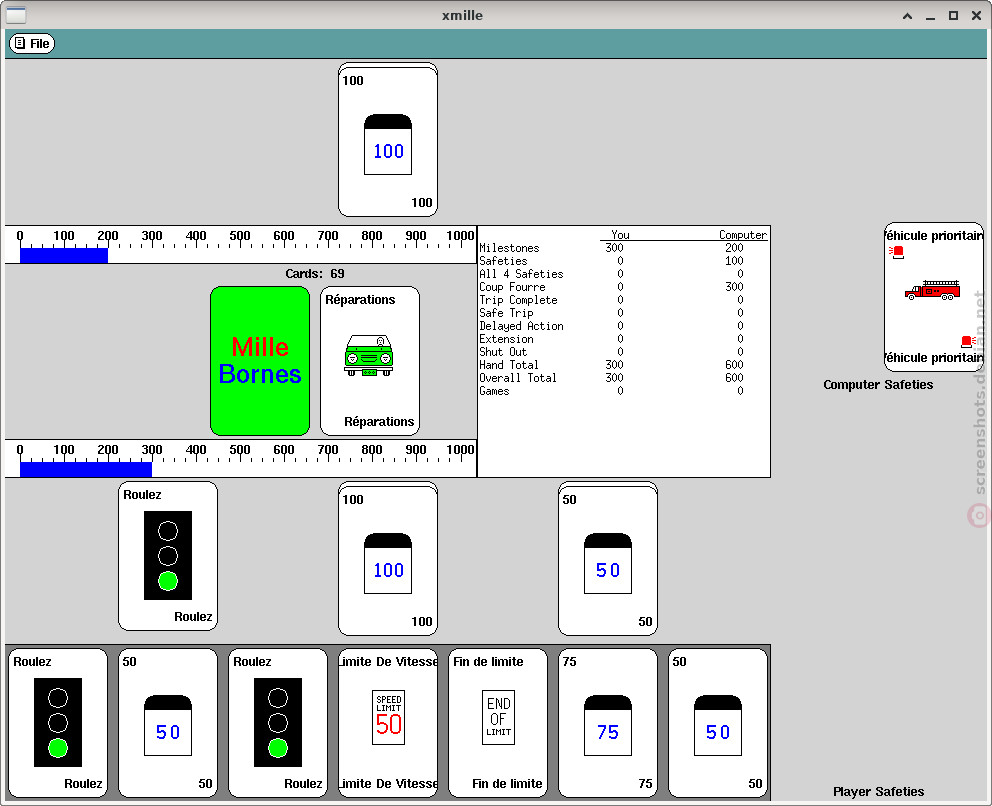Click the Overall Total score row
The width and height of the screenshot is (992, 806).
pyautogui.click(x=623, y=378)
